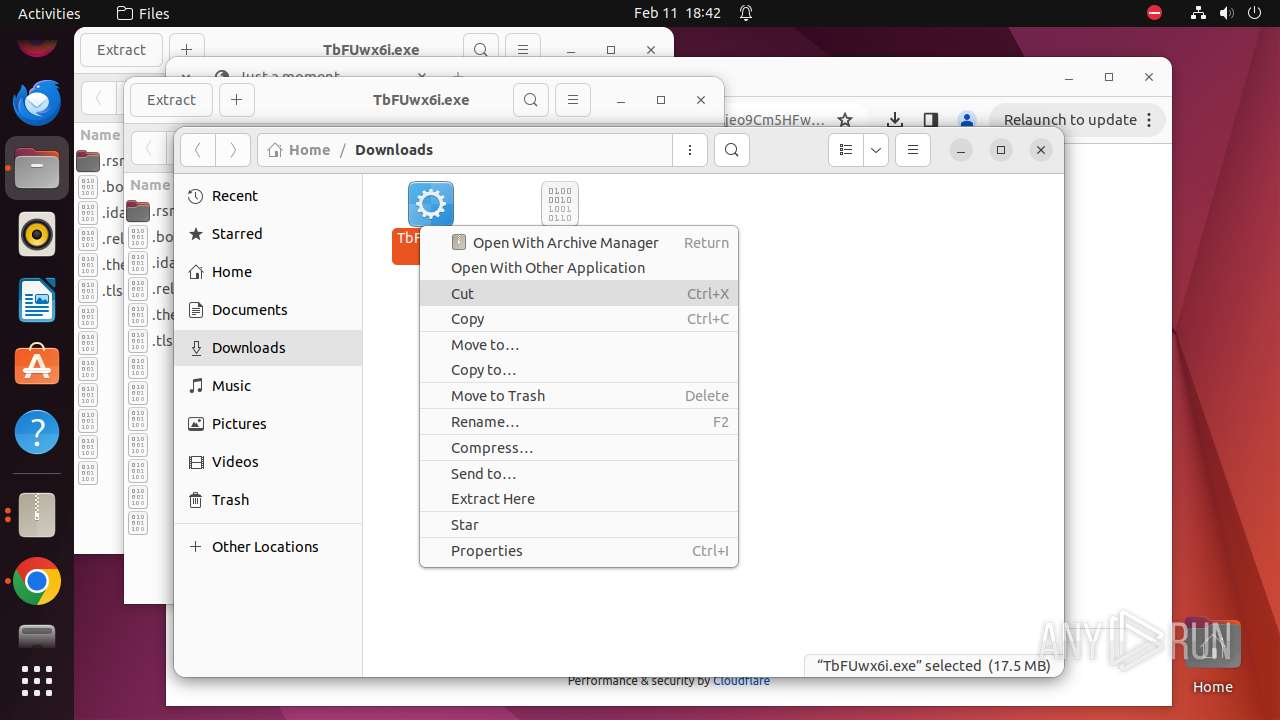This screenshot has height=720, width=1280.
Task: Open Google Chrome from the dock
Action: 37,581
